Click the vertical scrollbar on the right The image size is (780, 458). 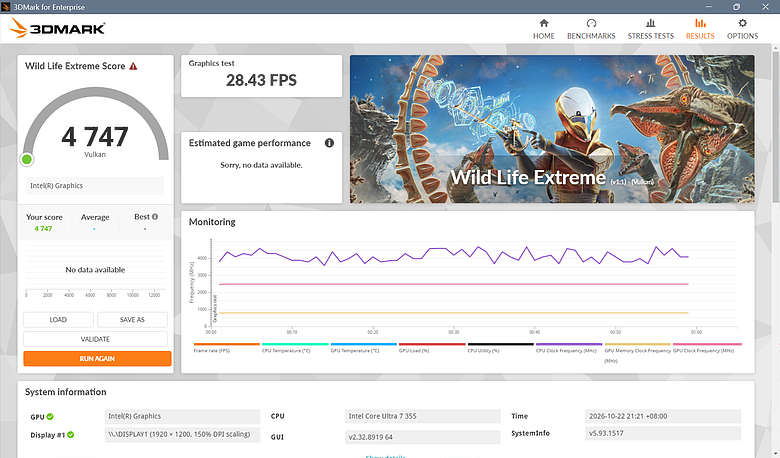776,127
